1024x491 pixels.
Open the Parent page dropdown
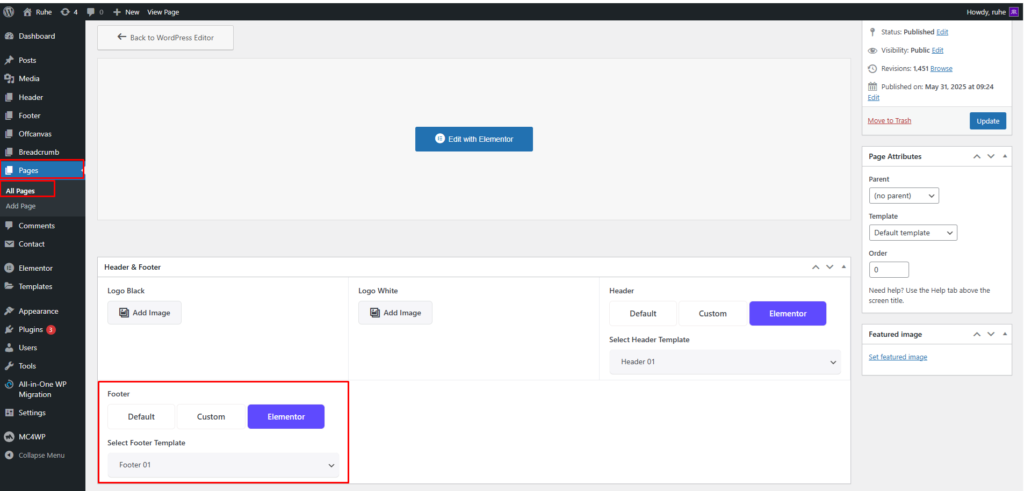pos(904,195)
